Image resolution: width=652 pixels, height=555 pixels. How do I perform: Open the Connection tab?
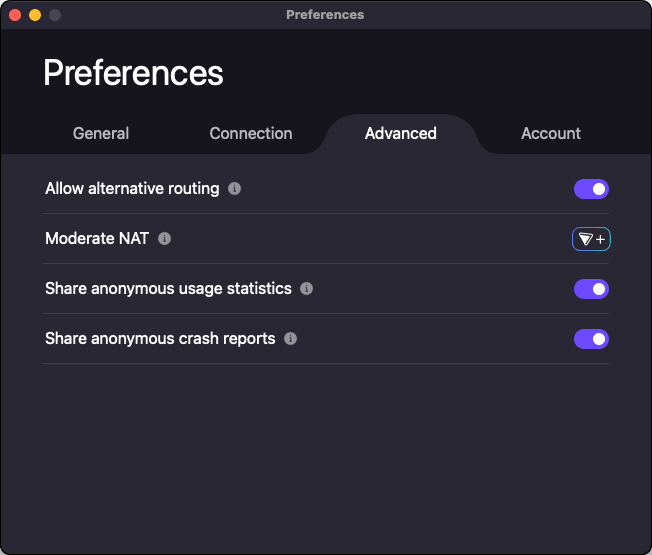(x=251, y=133)
